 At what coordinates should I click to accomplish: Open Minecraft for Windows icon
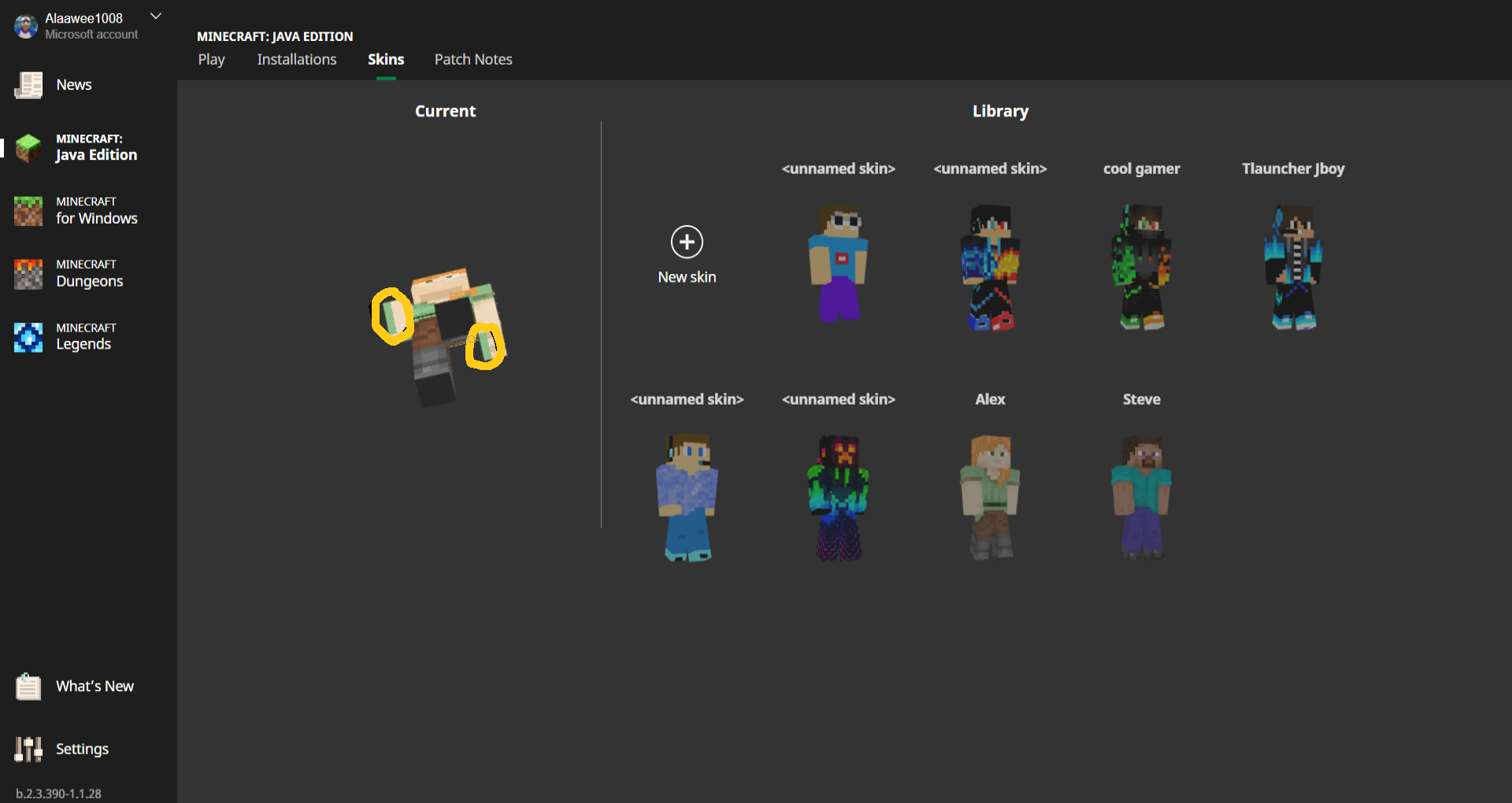(x=28, y=211)
